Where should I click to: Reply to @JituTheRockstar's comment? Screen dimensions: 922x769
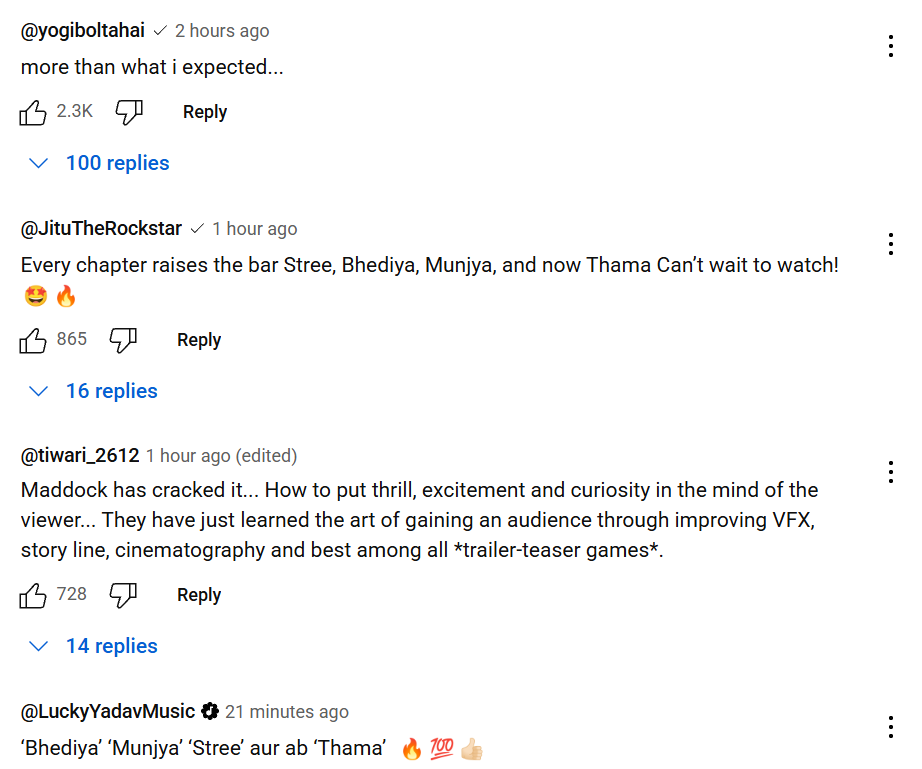pyautogui.click(x=199, y=340)
